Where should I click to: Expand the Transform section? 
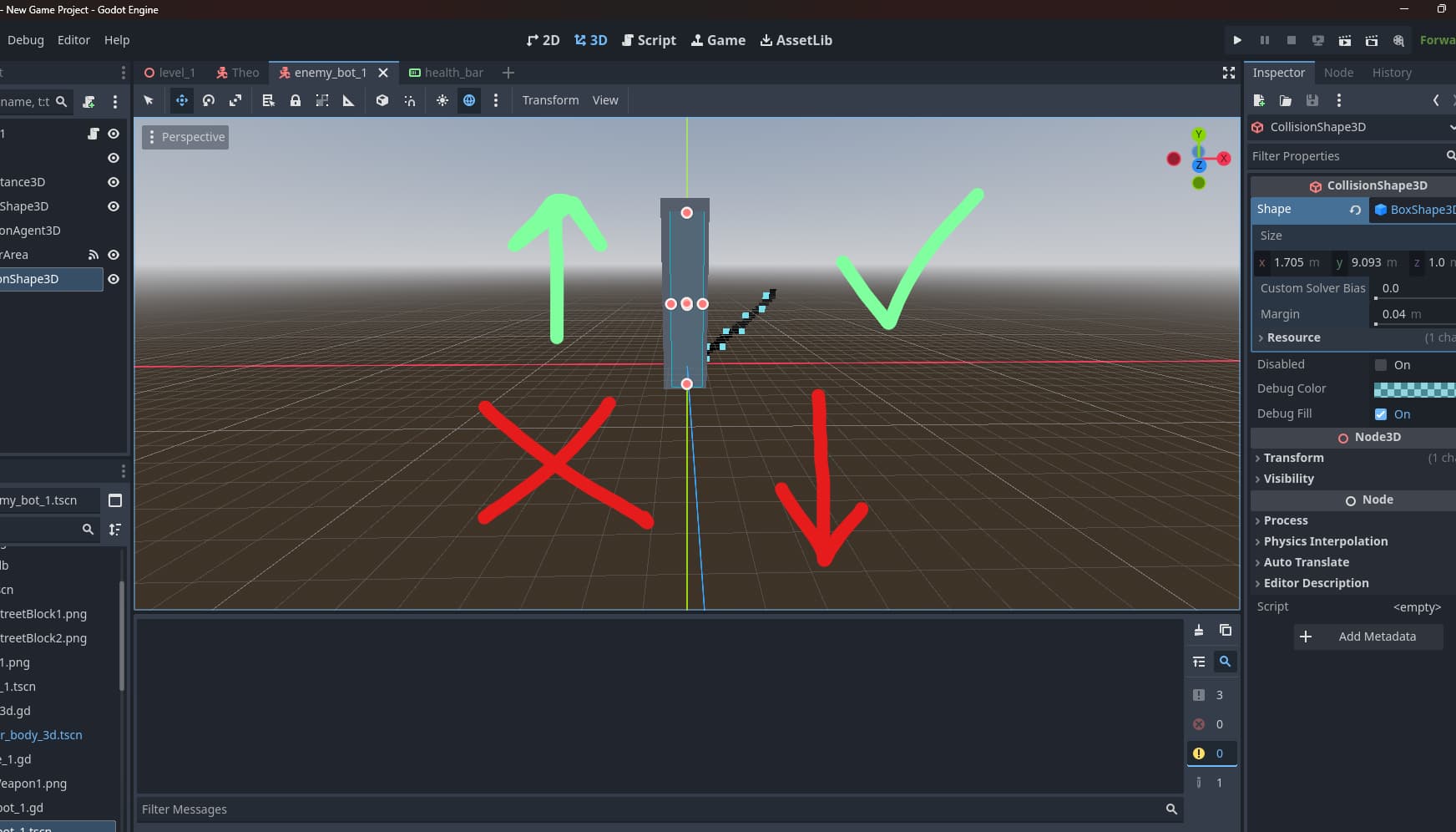(1293, 458)
